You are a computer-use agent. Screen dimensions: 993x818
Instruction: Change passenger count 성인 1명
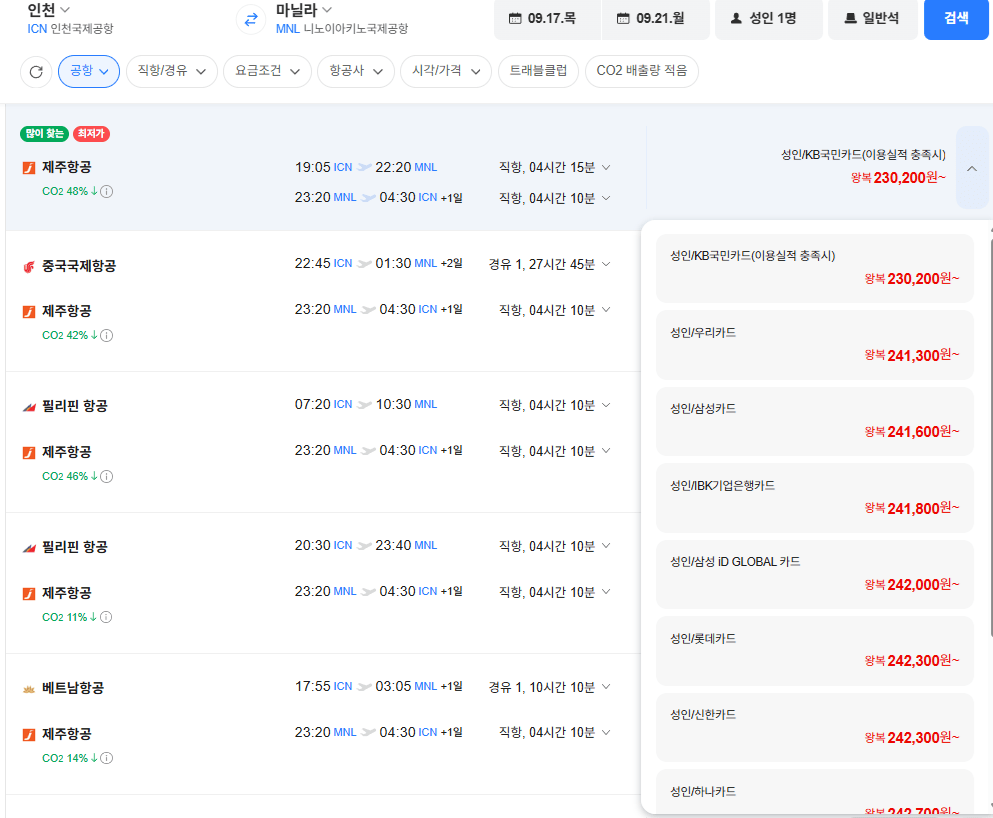click(x=769, y=19)
